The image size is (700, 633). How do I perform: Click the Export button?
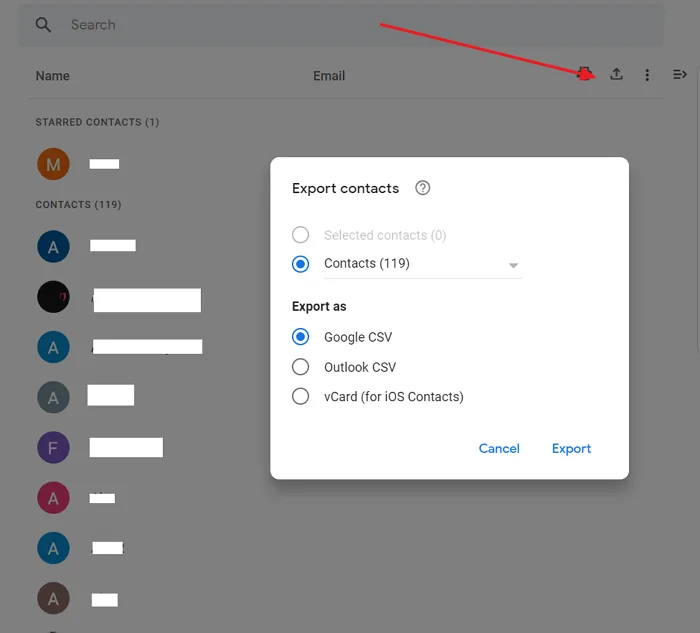pos(571,448)
